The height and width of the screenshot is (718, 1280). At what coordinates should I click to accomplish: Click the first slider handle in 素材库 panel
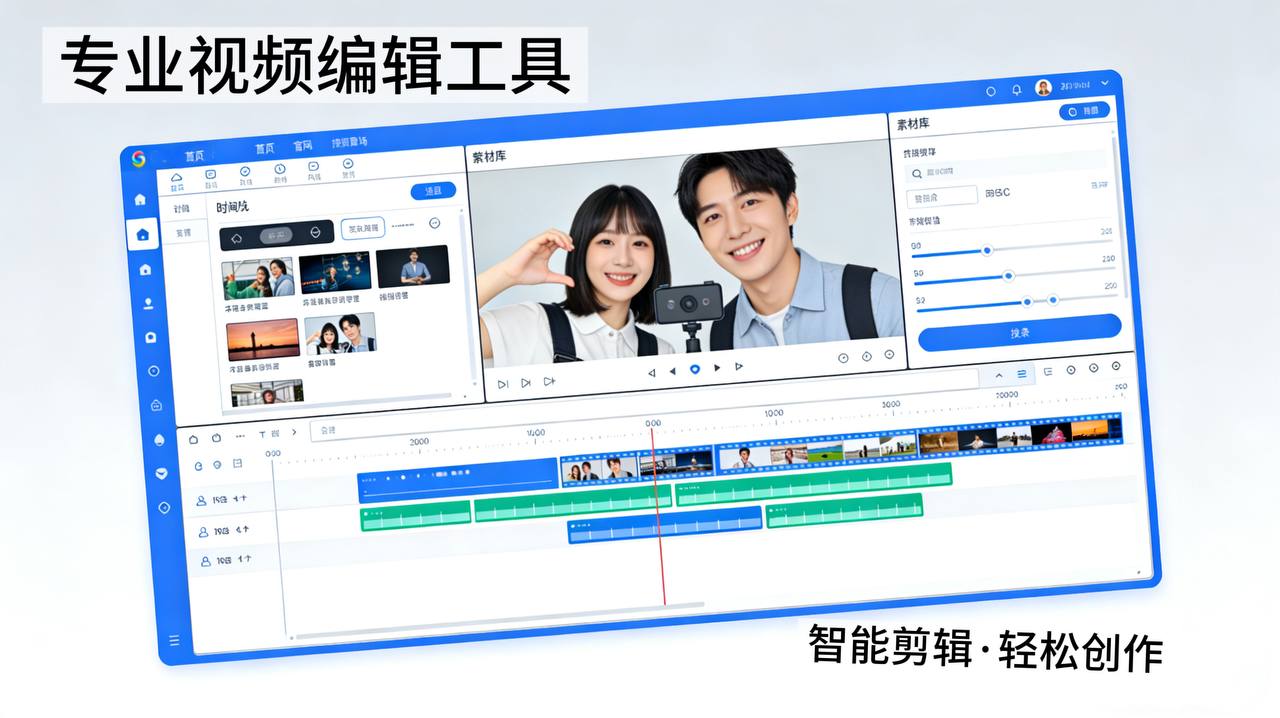(x=987, y=250)
